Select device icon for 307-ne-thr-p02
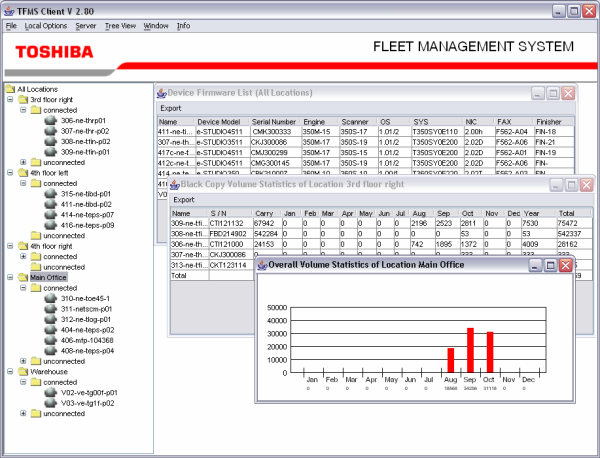This screenshot has height=458, width=600. click(x=51, y=131)
